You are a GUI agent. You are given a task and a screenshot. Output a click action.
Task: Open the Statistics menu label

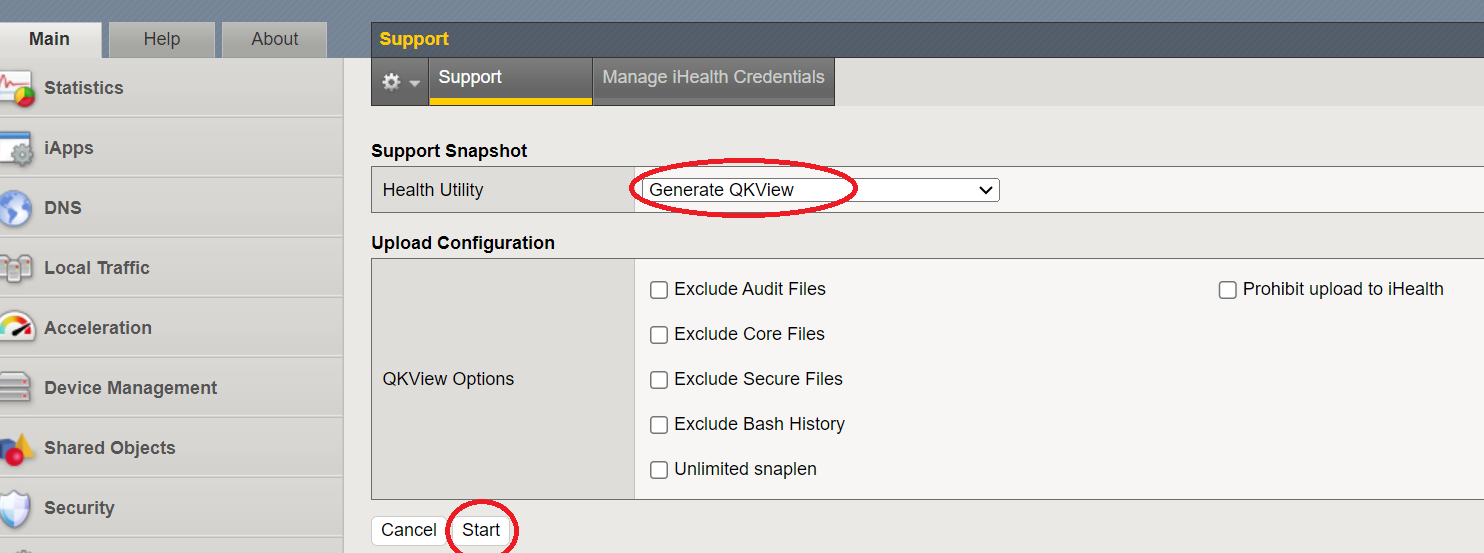[x=84, y=88]
